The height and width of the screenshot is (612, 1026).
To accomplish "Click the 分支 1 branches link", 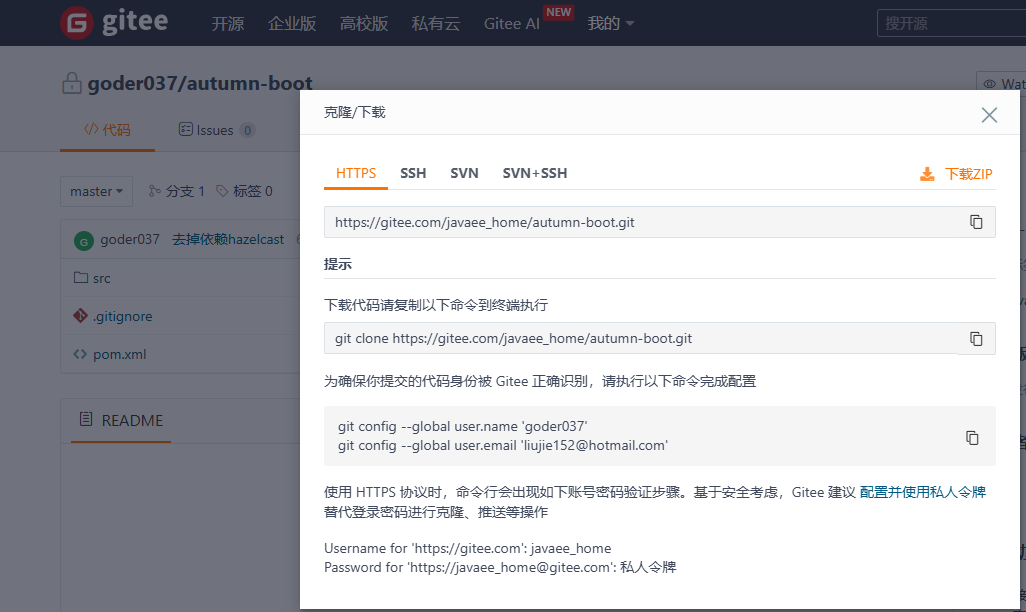I will tap(177, 191).
